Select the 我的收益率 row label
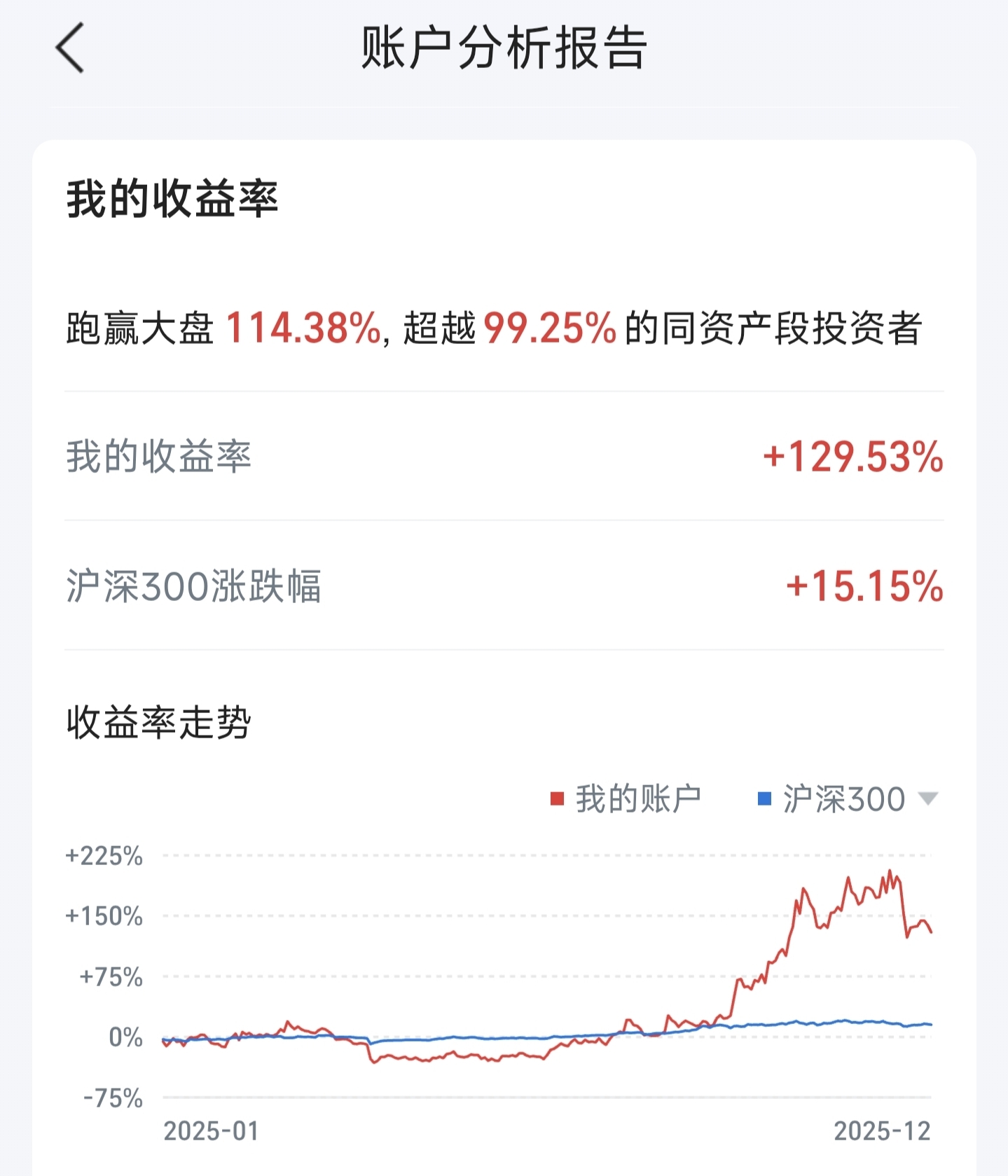Screen dimensions: 1008x1176 point(159,457)
